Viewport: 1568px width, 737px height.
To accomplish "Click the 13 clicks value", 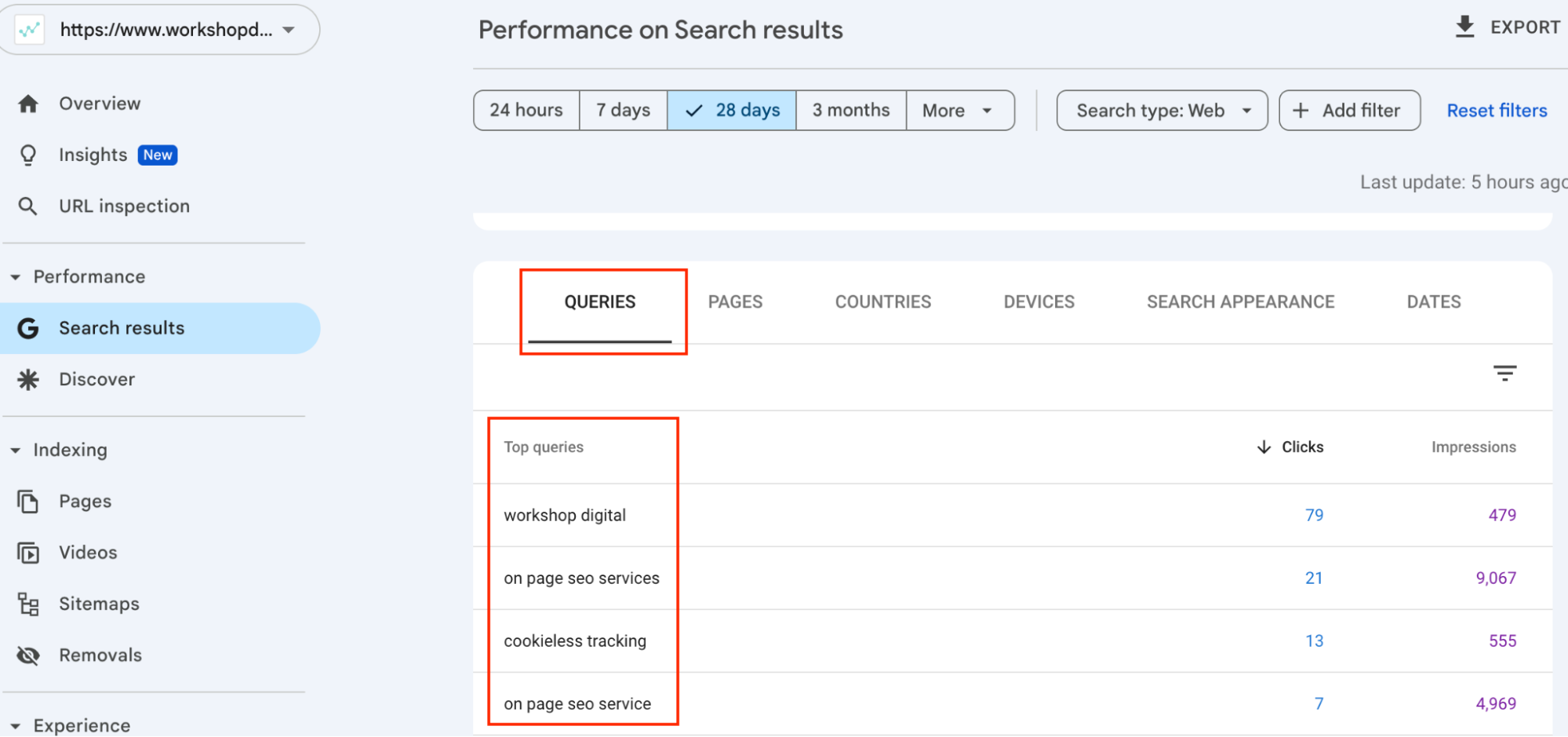I will 1314,641.
